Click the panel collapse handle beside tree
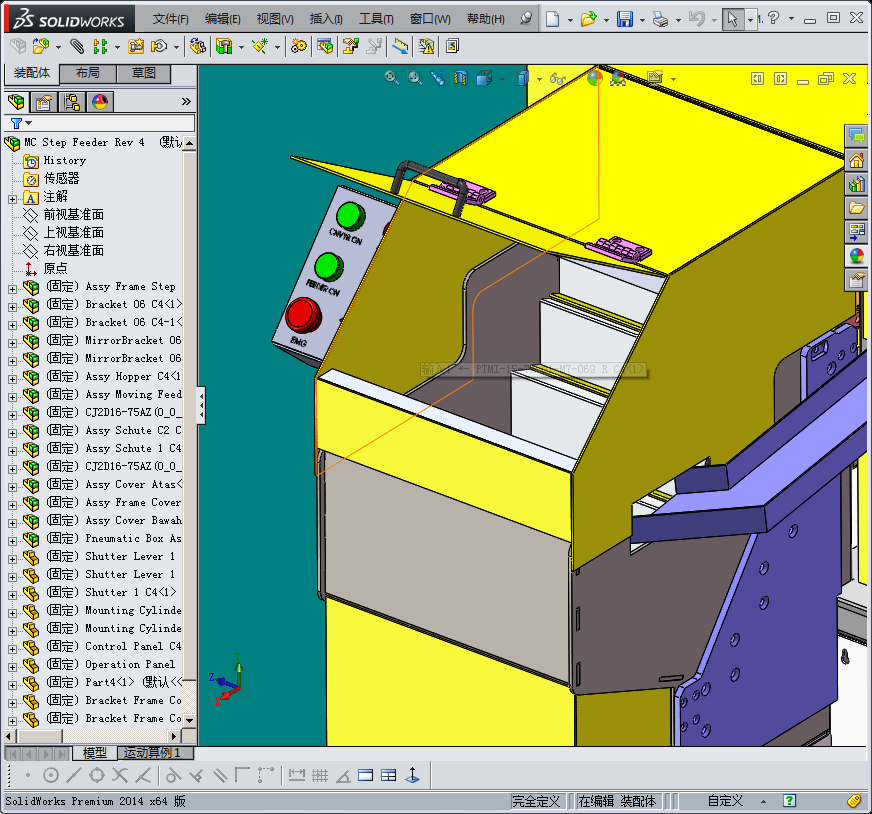872x814 pixels. tap(201, 406)
